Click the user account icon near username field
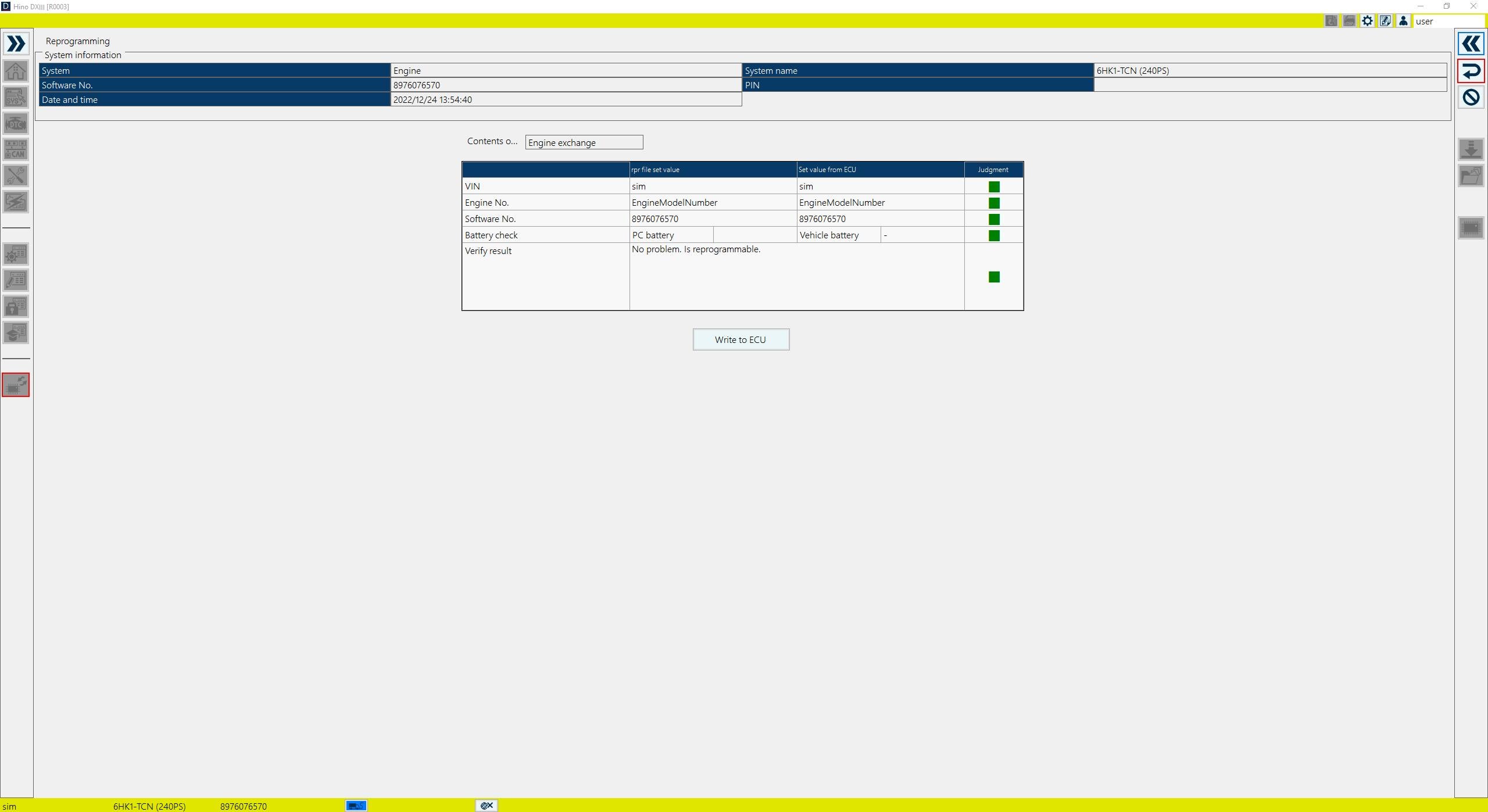Screen dimensions: 1488x812 coord(1404,20)
